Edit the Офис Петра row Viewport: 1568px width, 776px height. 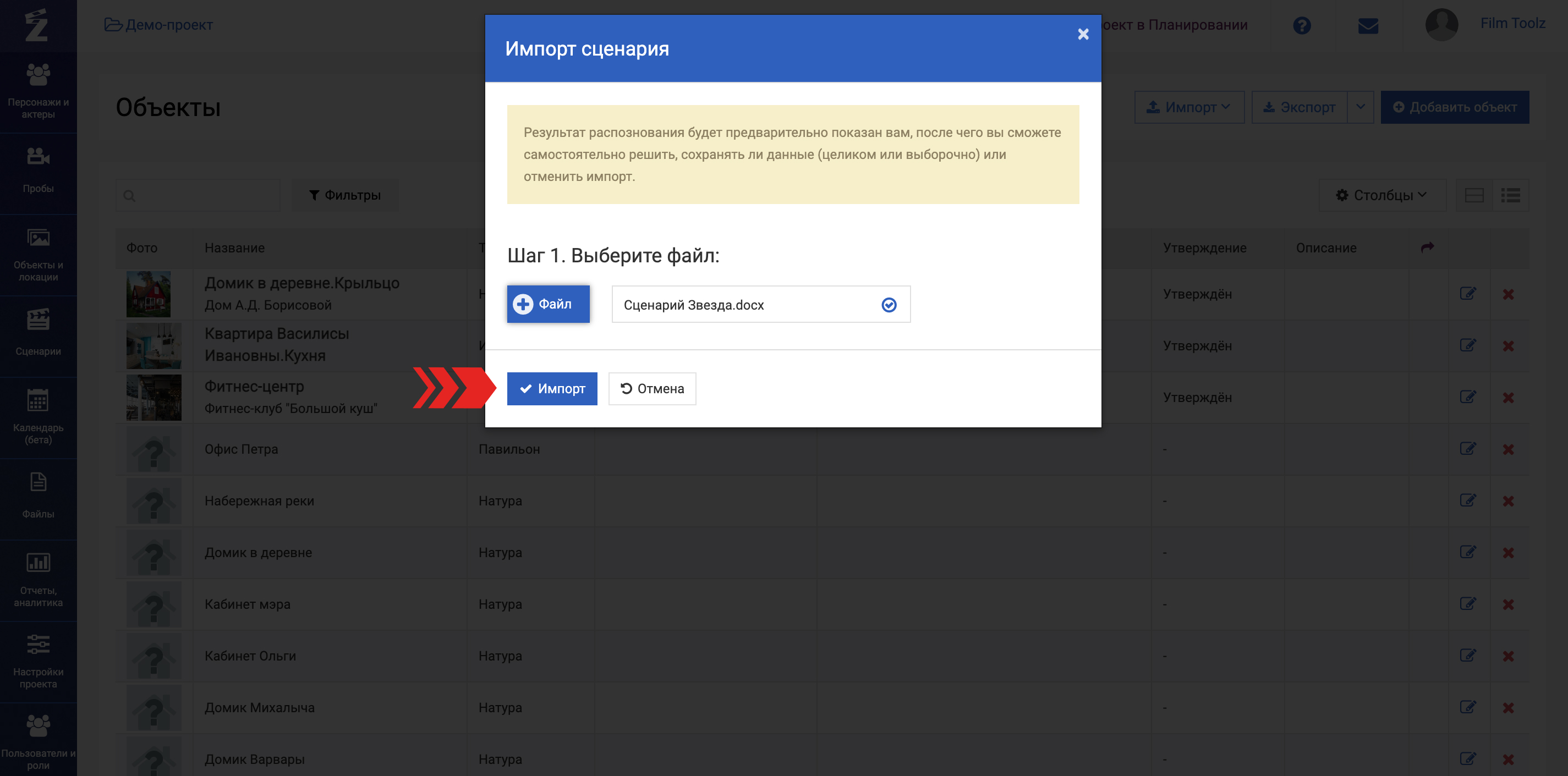[x=1467, y=449]
